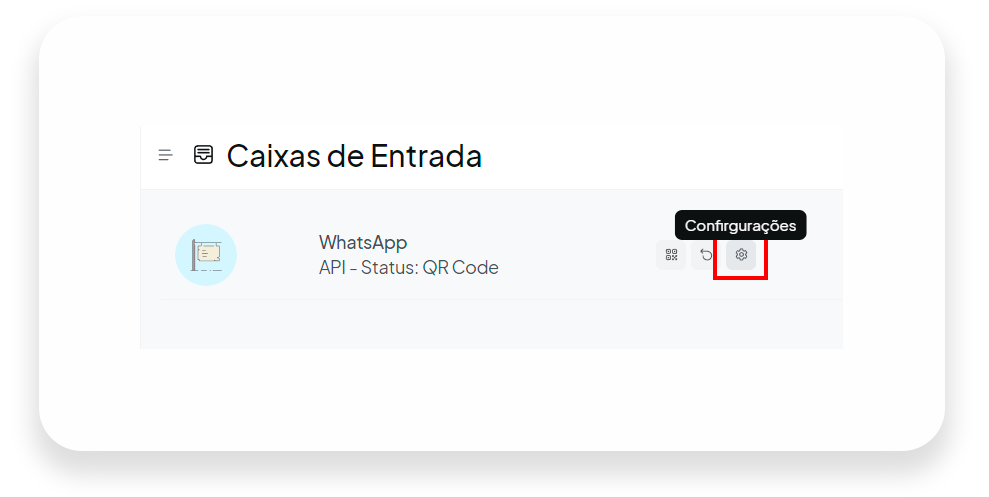Click the restart arrow icon next to QR code
The height and width of the screenshot is (497, 989).
coord(706,255)
